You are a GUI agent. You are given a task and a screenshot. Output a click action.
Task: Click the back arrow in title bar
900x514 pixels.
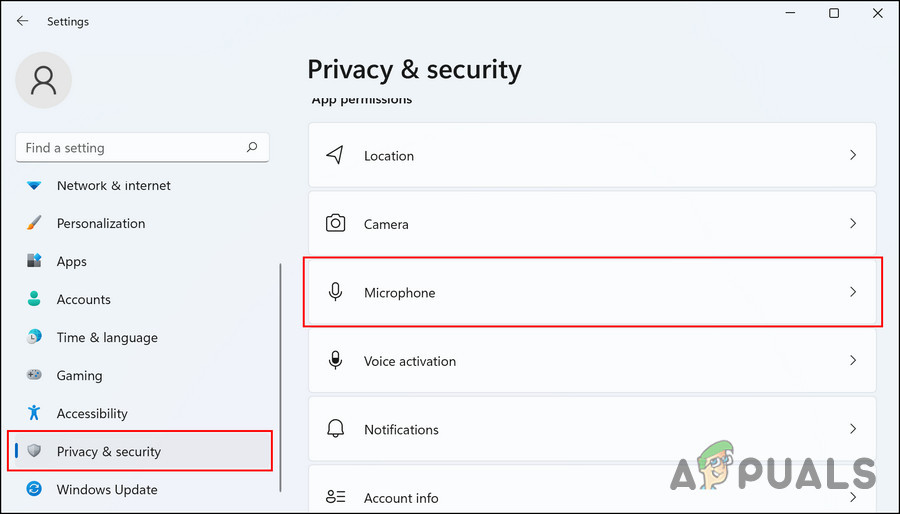point(22,21)
